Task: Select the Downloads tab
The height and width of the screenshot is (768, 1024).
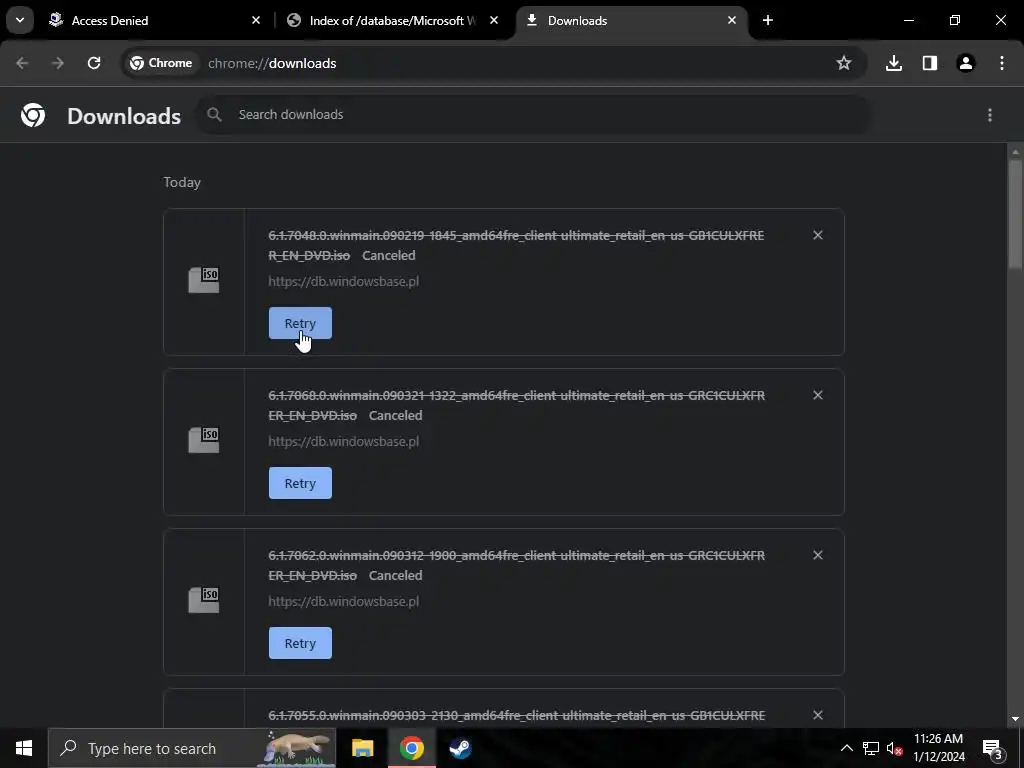Action: point(632,20)
